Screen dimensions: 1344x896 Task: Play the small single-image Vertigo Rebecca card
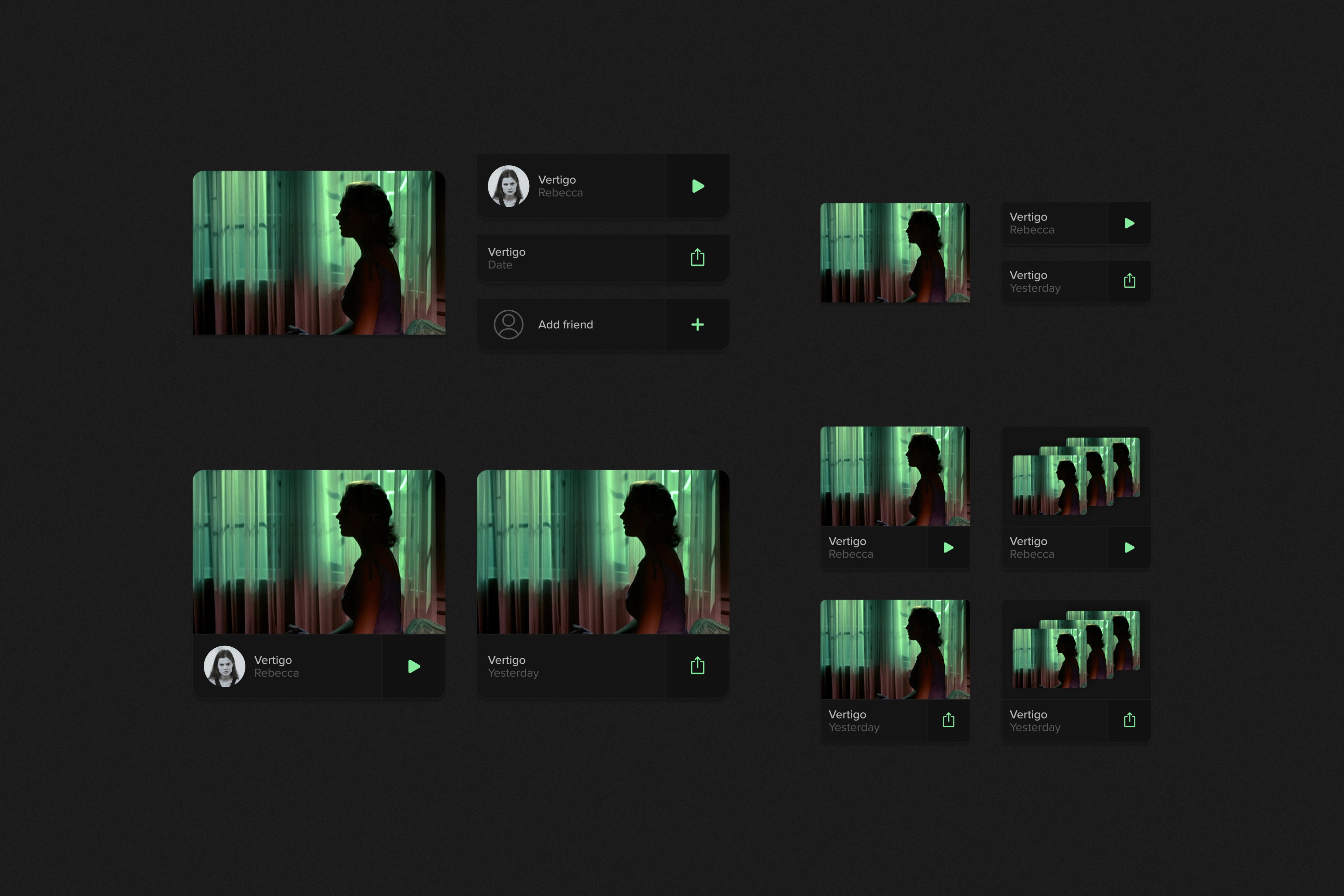pyautogui.click(x=948, y=548)
